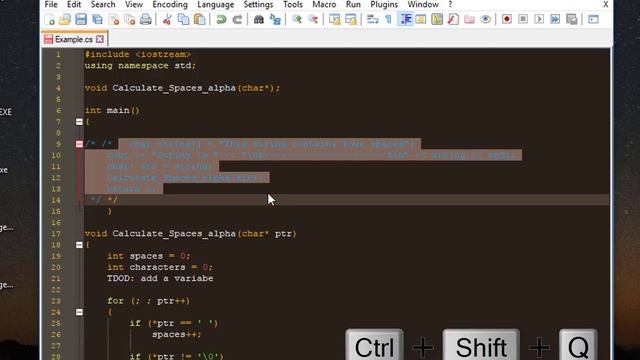
Task: Open the Settings menu
Action: [258, 4]
